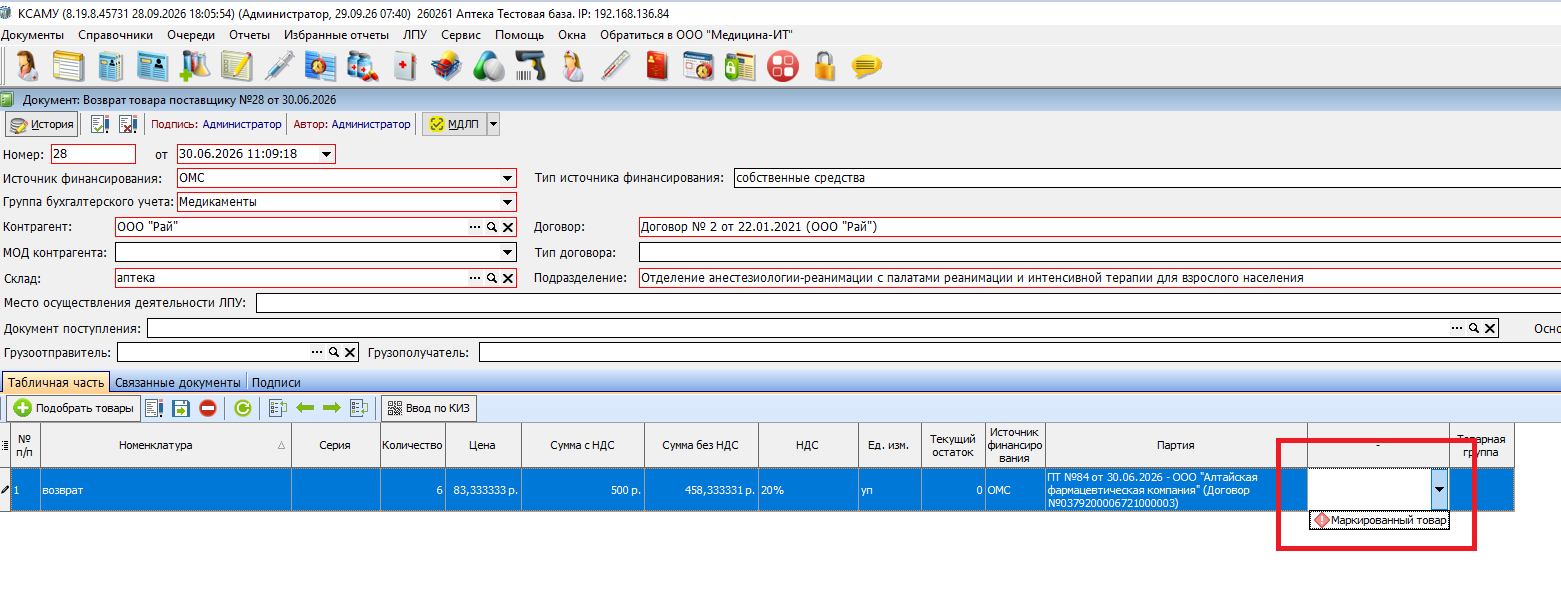Click the red four-squares toolbar icon

[782, 66]
